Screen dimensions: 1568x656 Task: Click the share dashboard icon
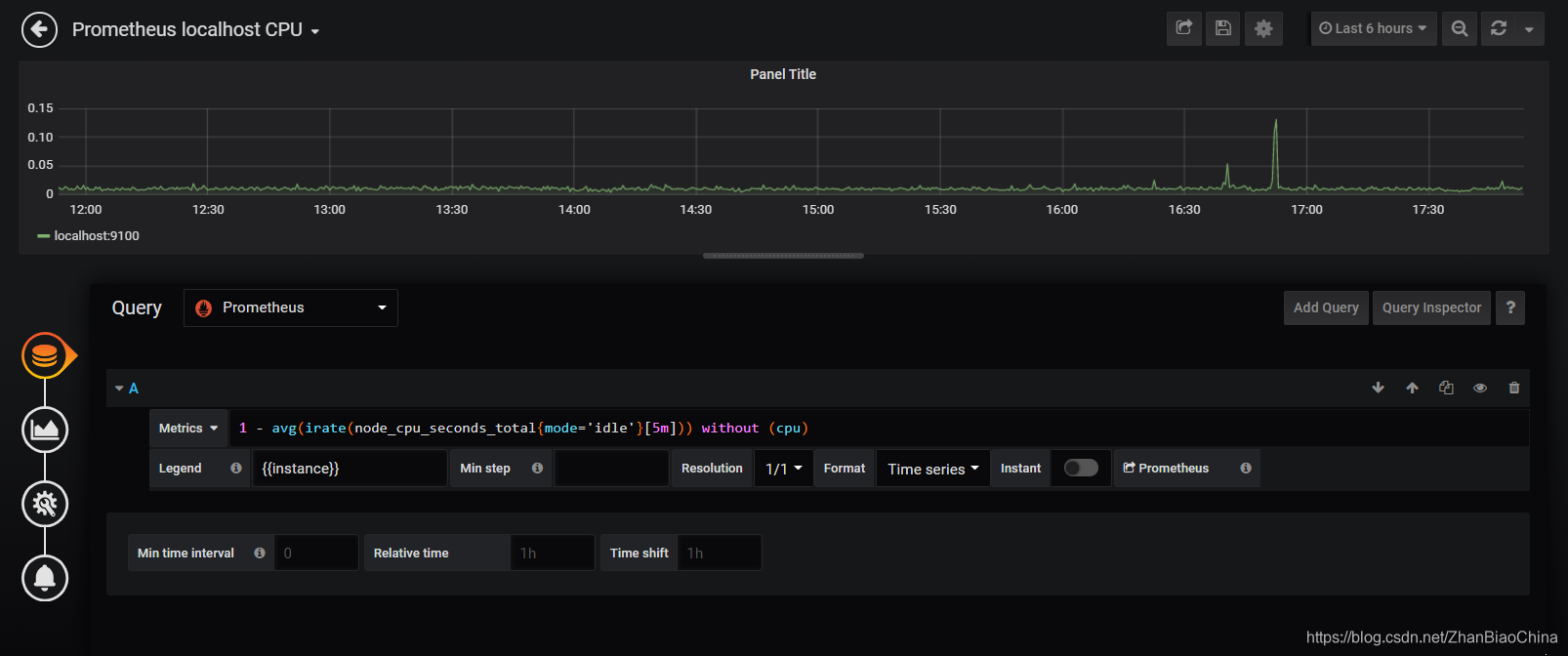point(1184,28)
